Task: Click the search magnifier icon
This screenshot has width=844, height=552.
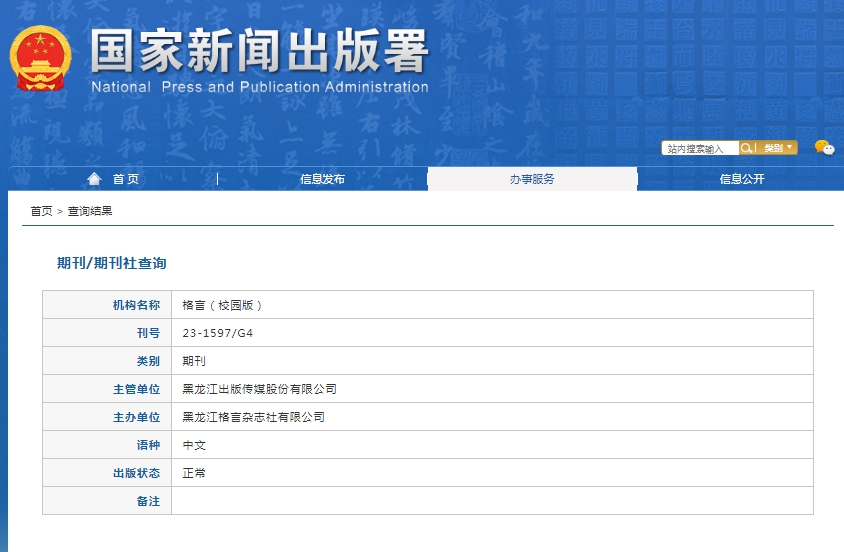Action: [x=746, y=148]
